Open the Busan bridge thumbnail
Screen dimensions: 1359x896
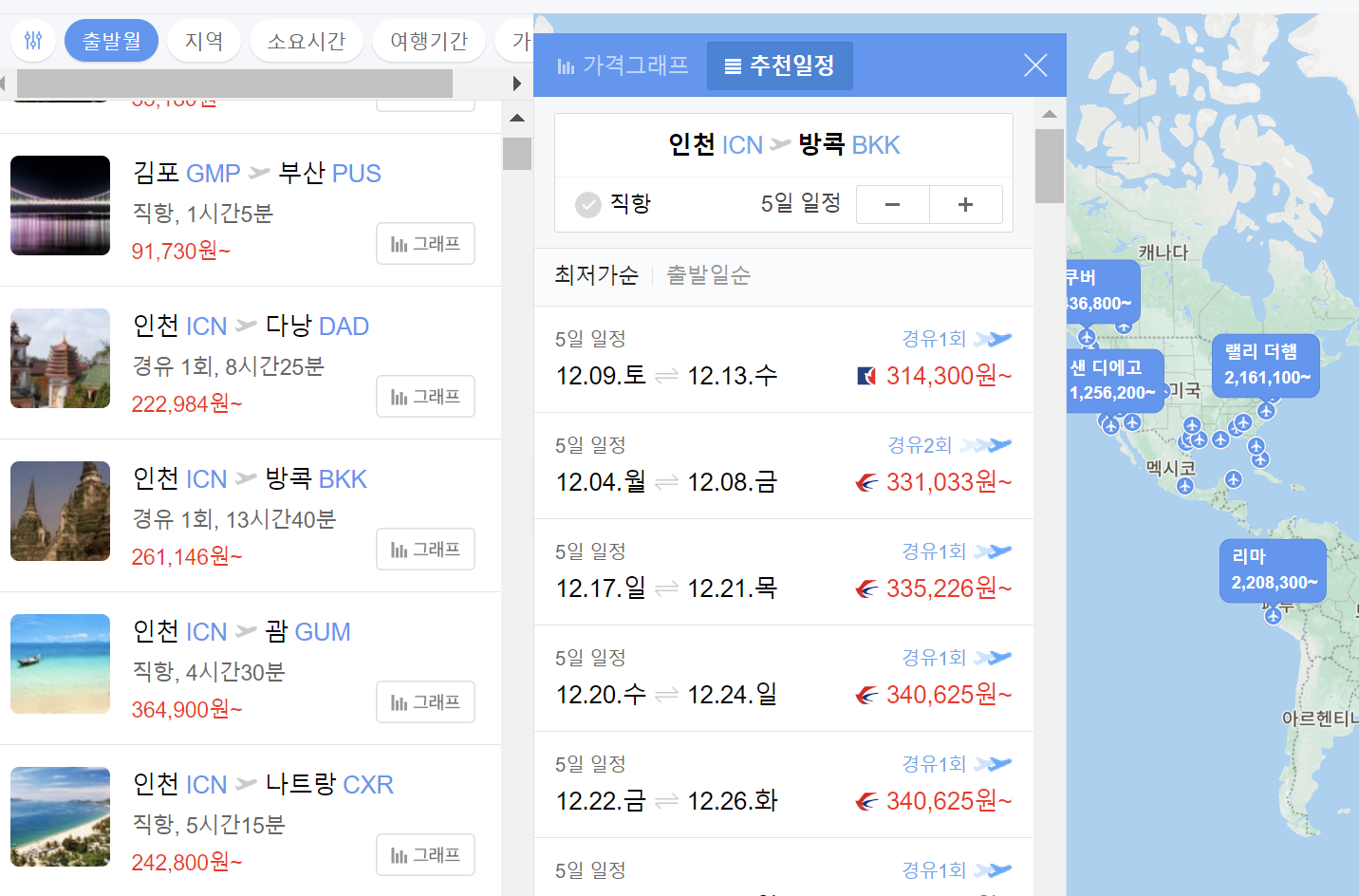tap(60, 206)
